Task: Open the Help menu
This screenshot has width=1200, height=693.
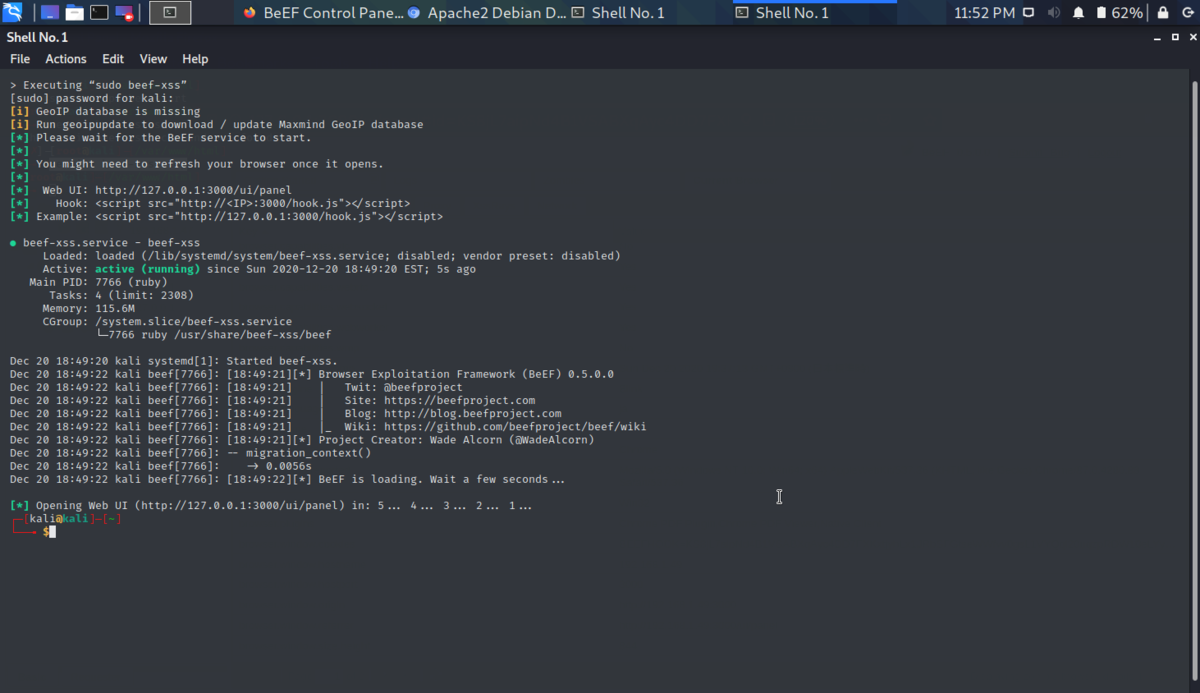Action: pyautogui.click(x=195, y=59)
